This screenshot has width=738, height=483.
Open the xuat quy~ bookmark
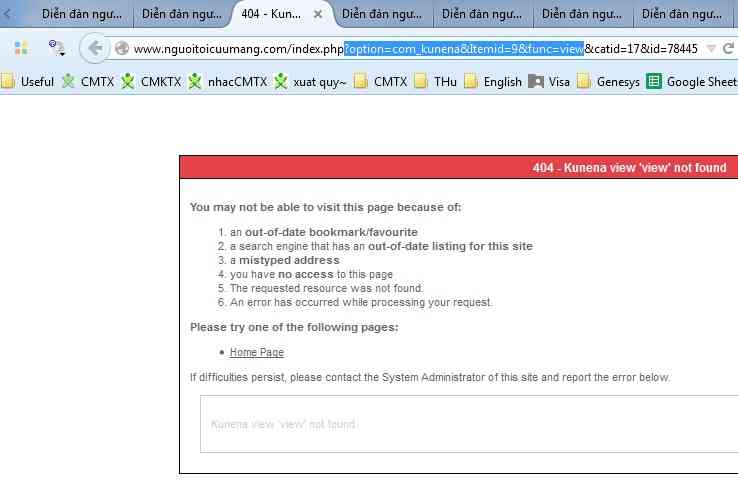click(x=310, y=82)
